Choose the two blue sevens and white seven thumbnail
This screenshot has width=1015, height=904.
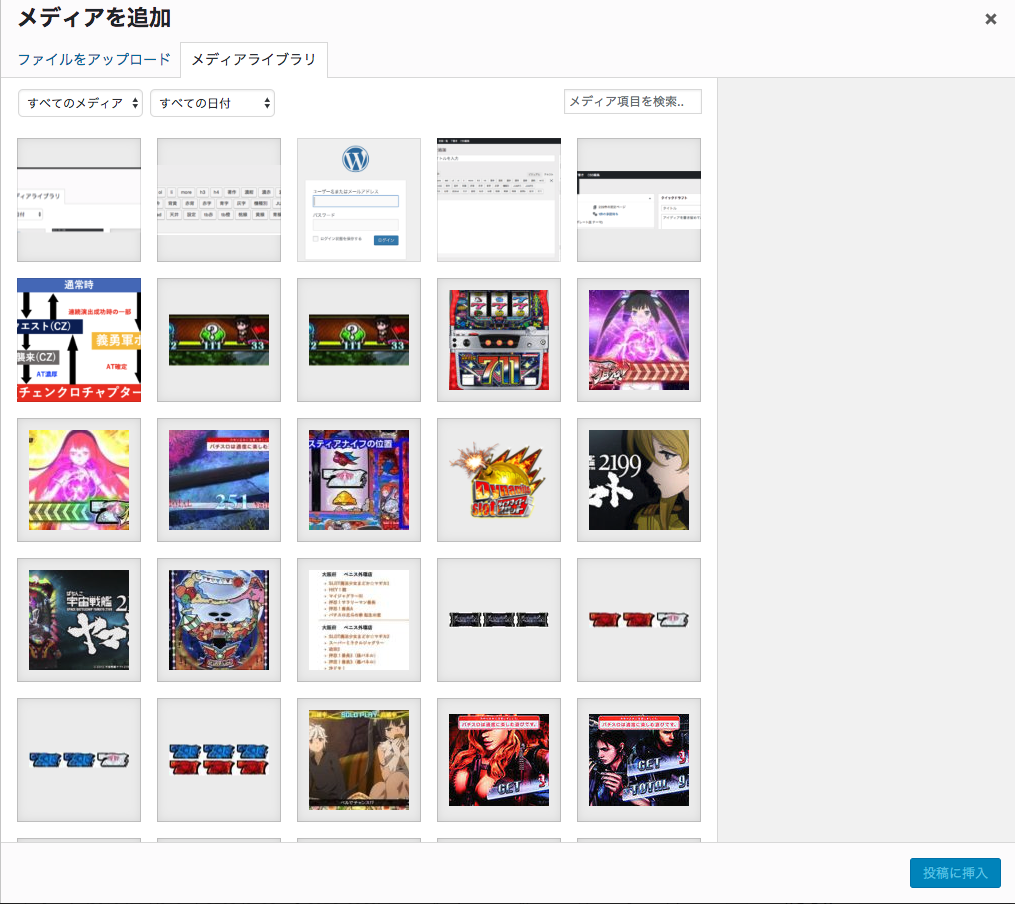[79, 760]
